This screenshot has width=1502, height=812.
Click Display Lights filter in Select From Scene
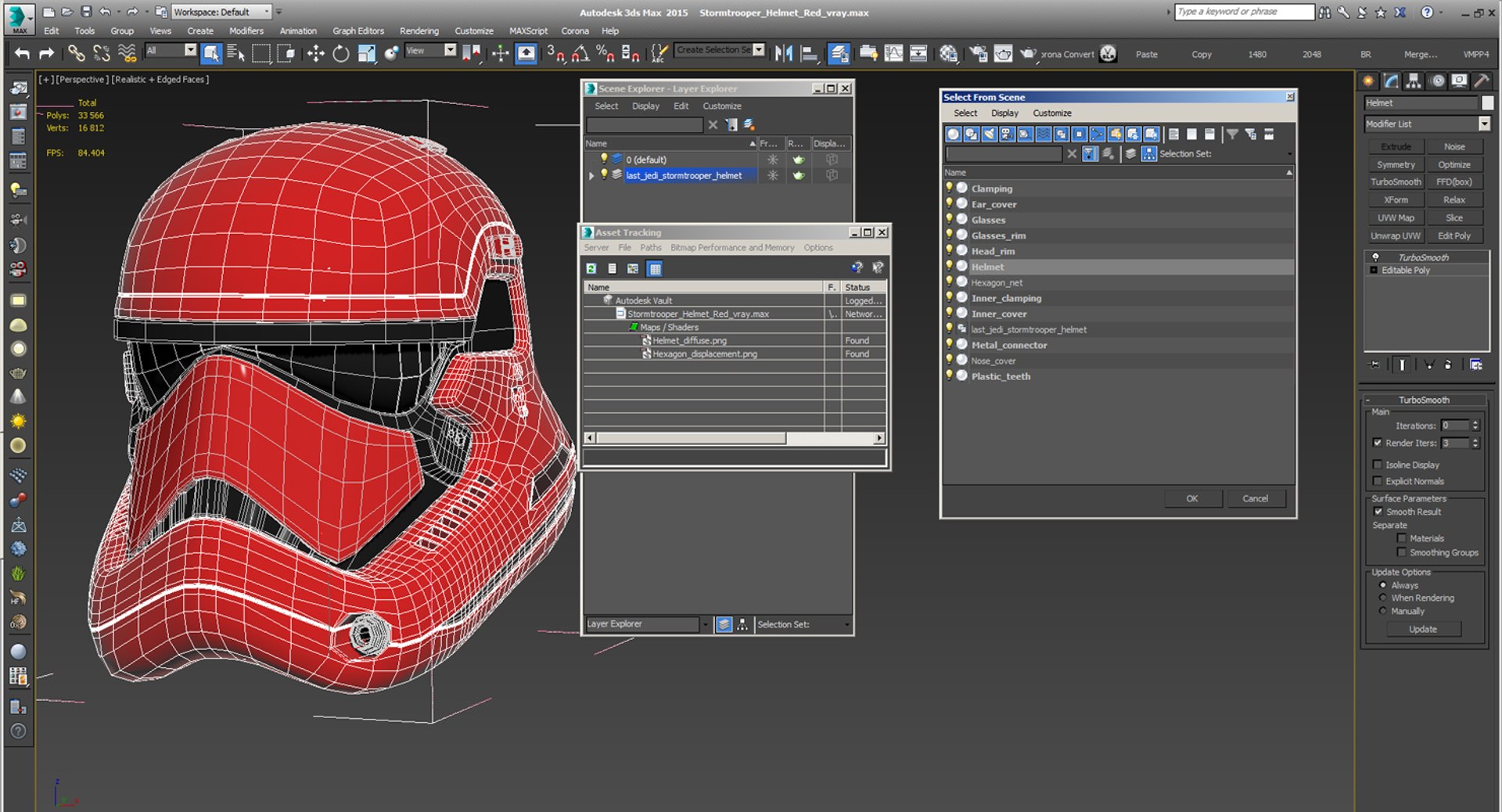[x=989, y=134]
